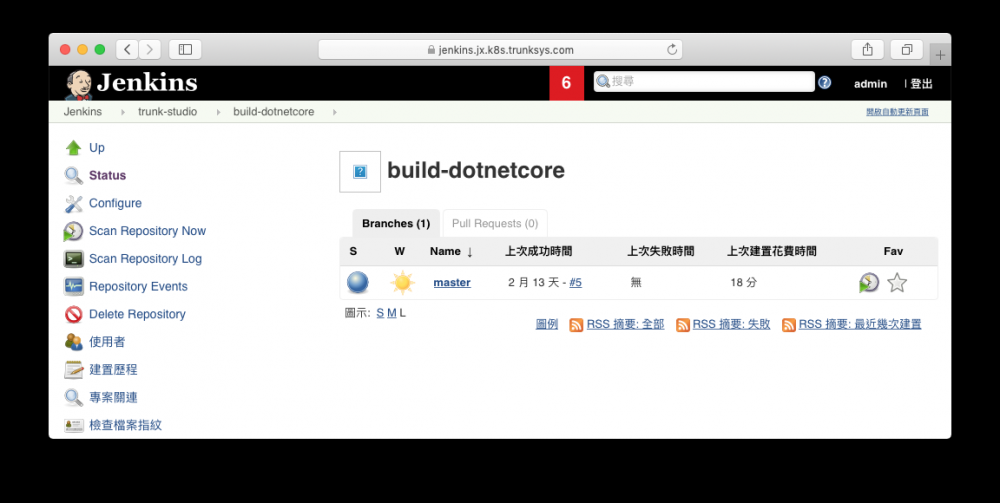Screen dimensions: 1000x503
Task: Click the build-dotnetcore project avatar icon
Action: click(360, 171)
